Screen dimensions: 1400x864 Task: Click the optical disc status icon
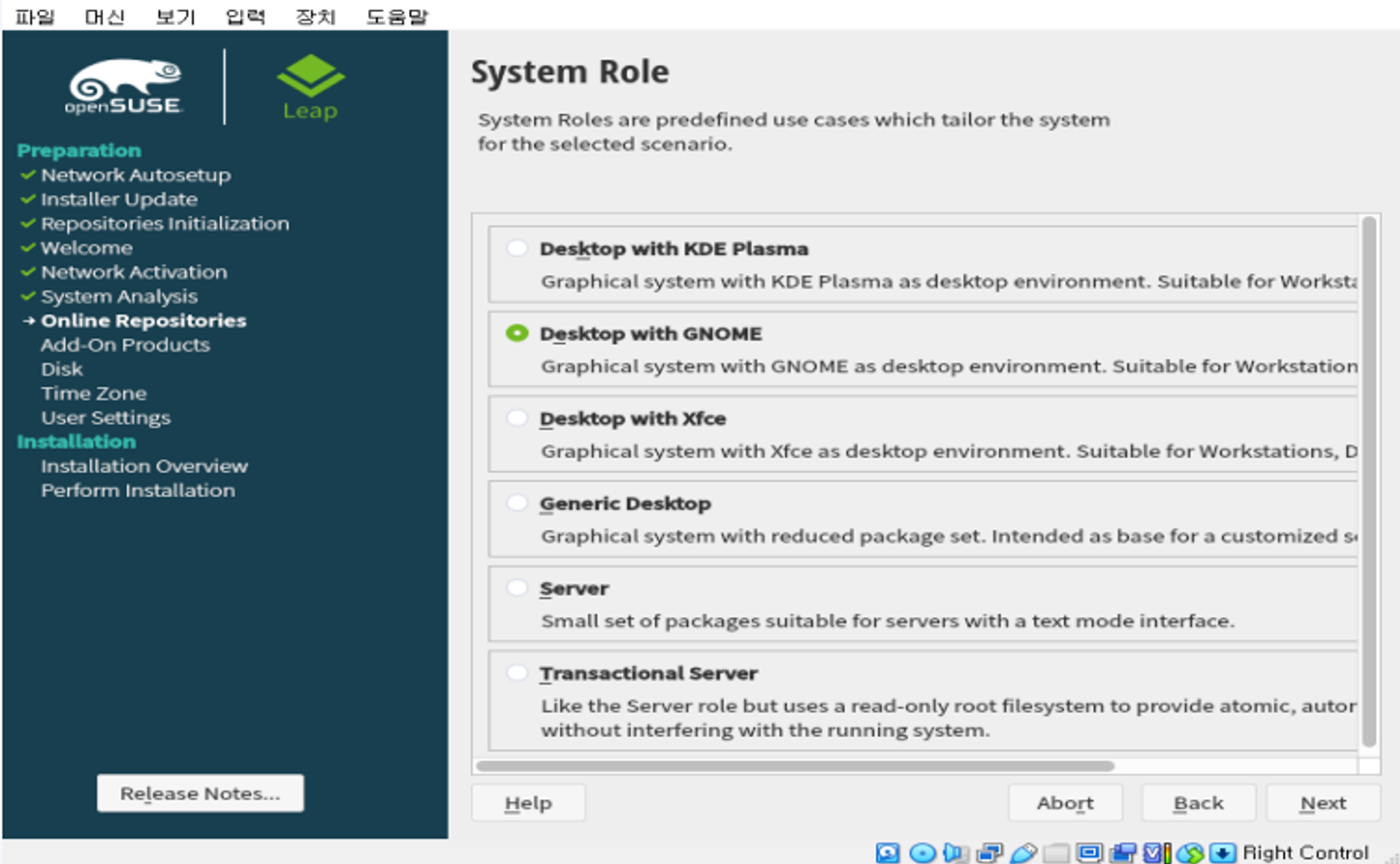922,853
